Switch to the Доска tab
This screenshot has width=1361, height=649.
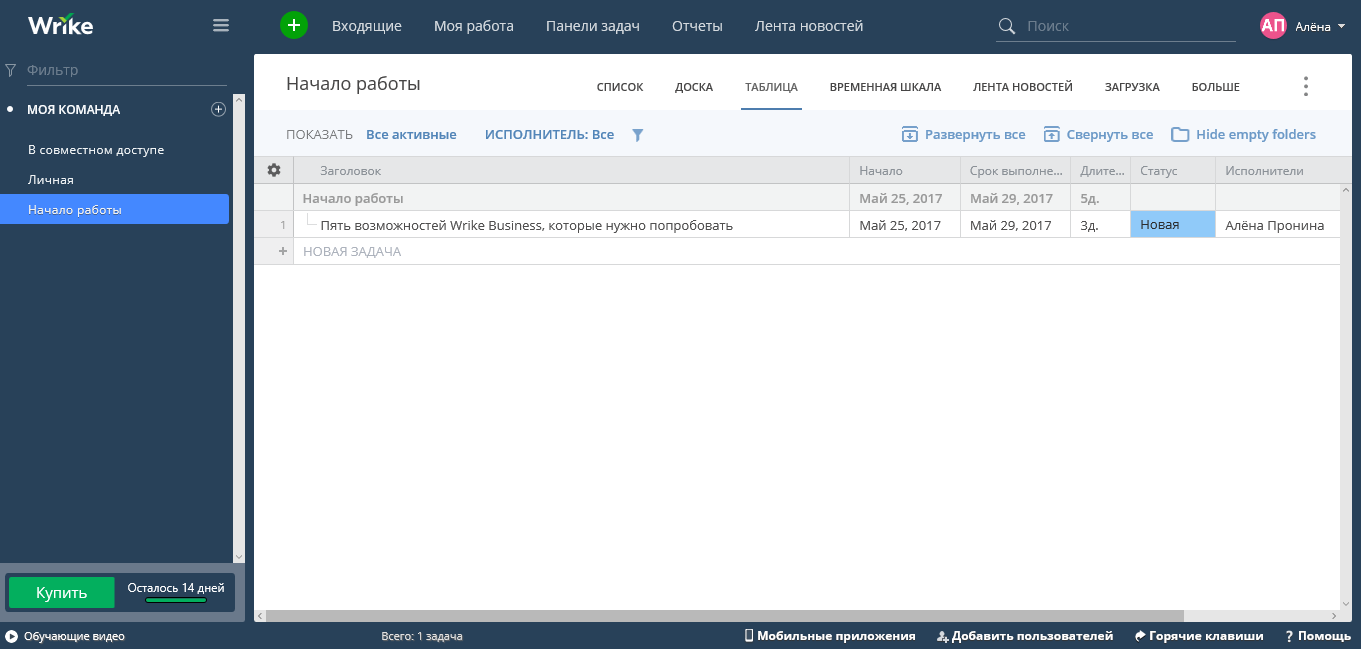click(x=694, y=87)
